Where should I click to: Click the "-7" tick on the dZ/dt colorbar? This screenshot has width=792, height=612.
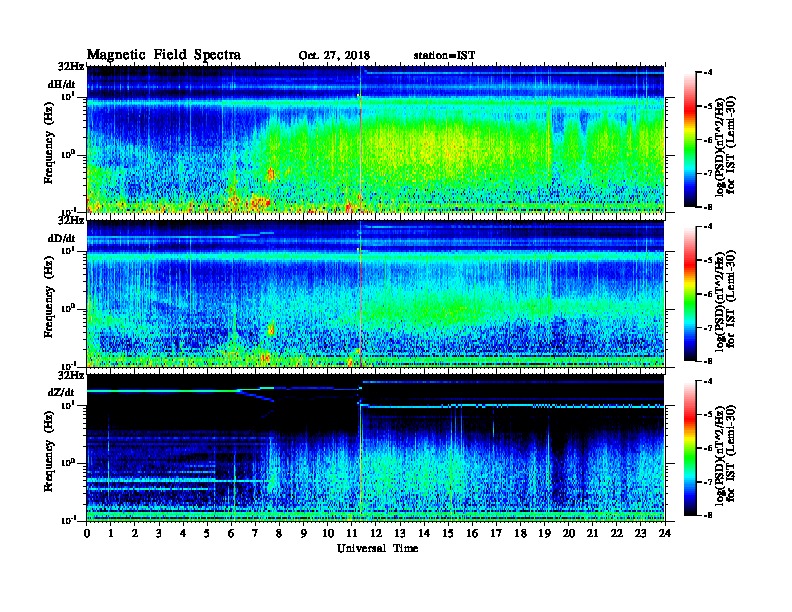coord(709,482)
